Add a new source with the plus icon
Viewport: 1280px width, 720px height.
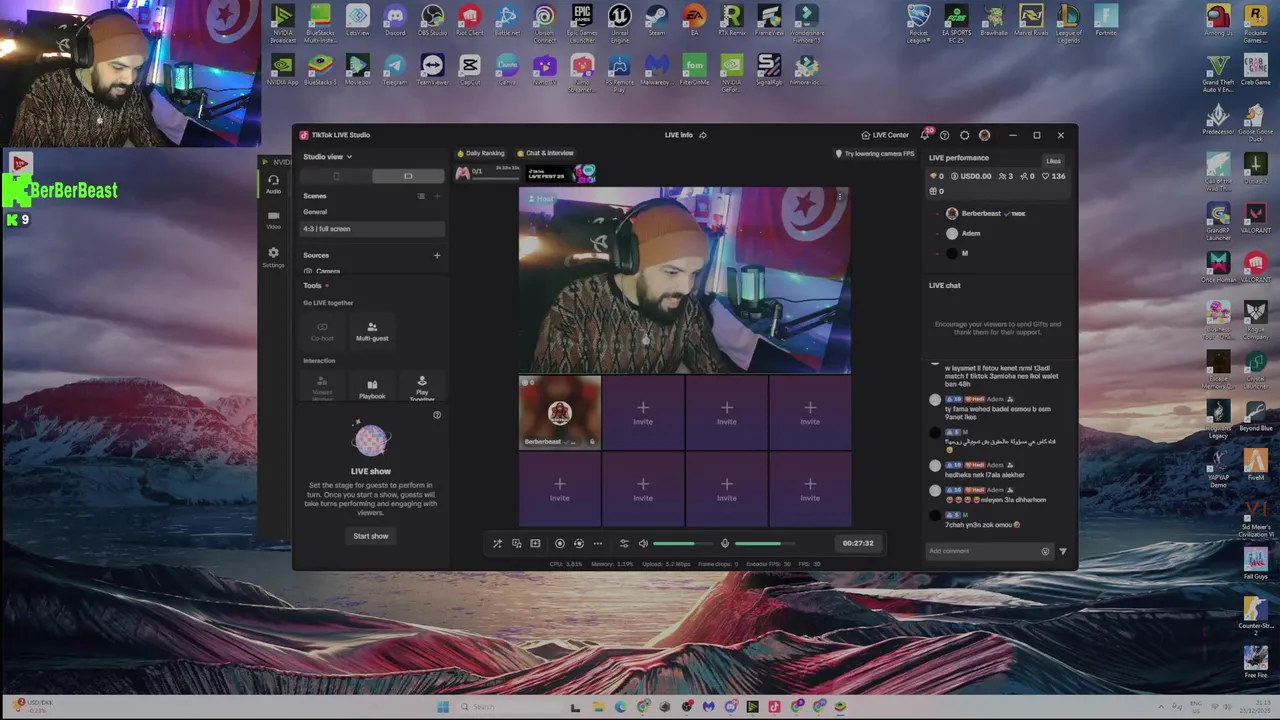click(x=436, y=255)
